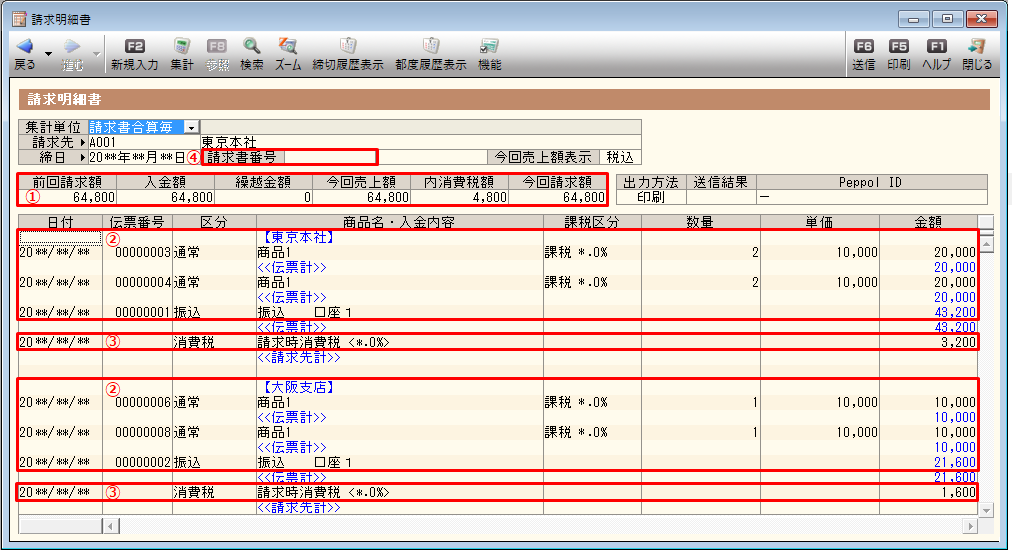Click the 締日 date field
The image size is (1012, 550).
coord(137,157)
